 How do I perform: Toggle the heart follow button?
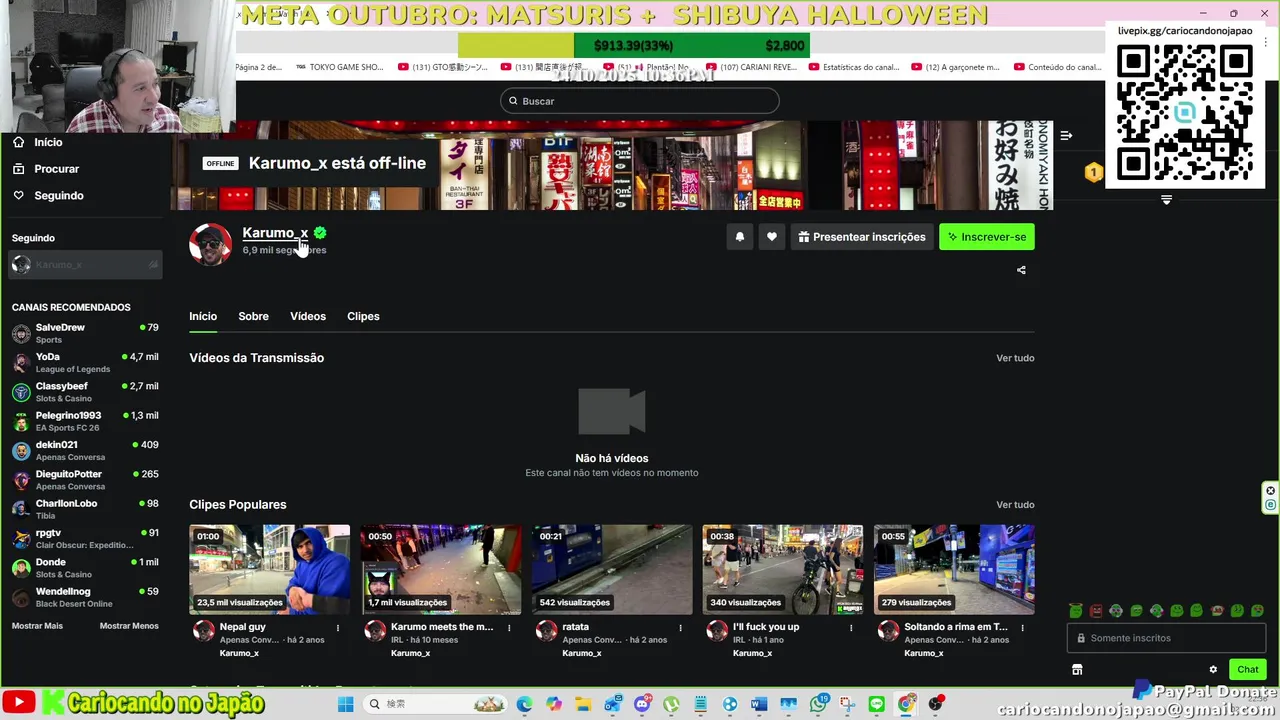point(771,237)
